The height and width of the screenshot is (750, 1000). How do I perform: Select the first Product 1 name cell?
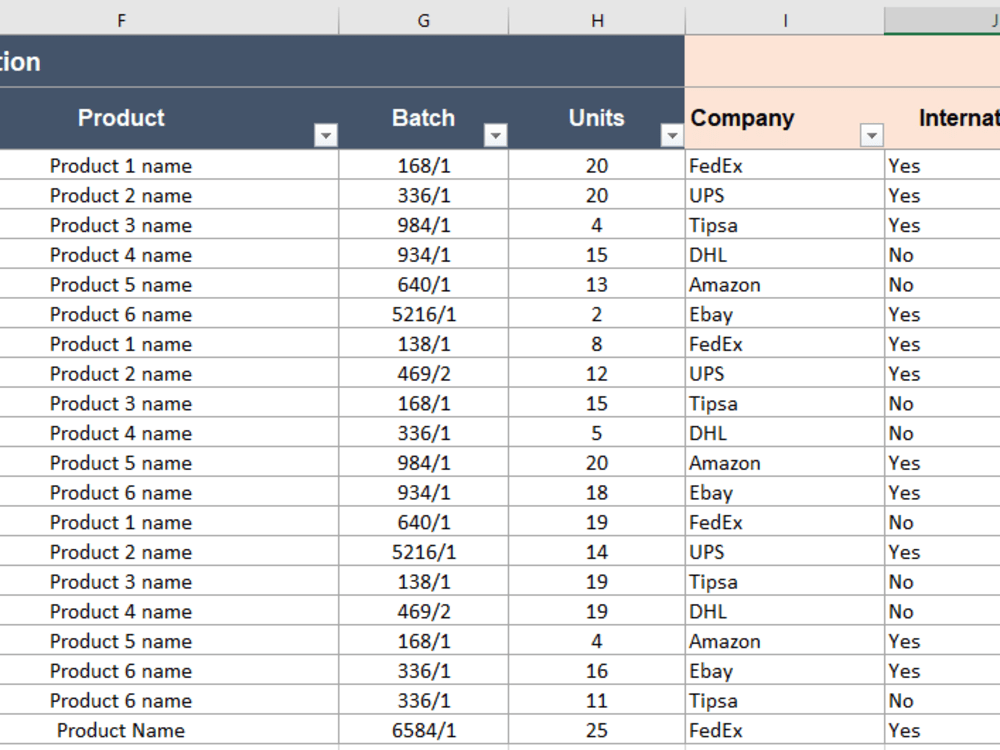pyautogui.click(x=121, y=166)
